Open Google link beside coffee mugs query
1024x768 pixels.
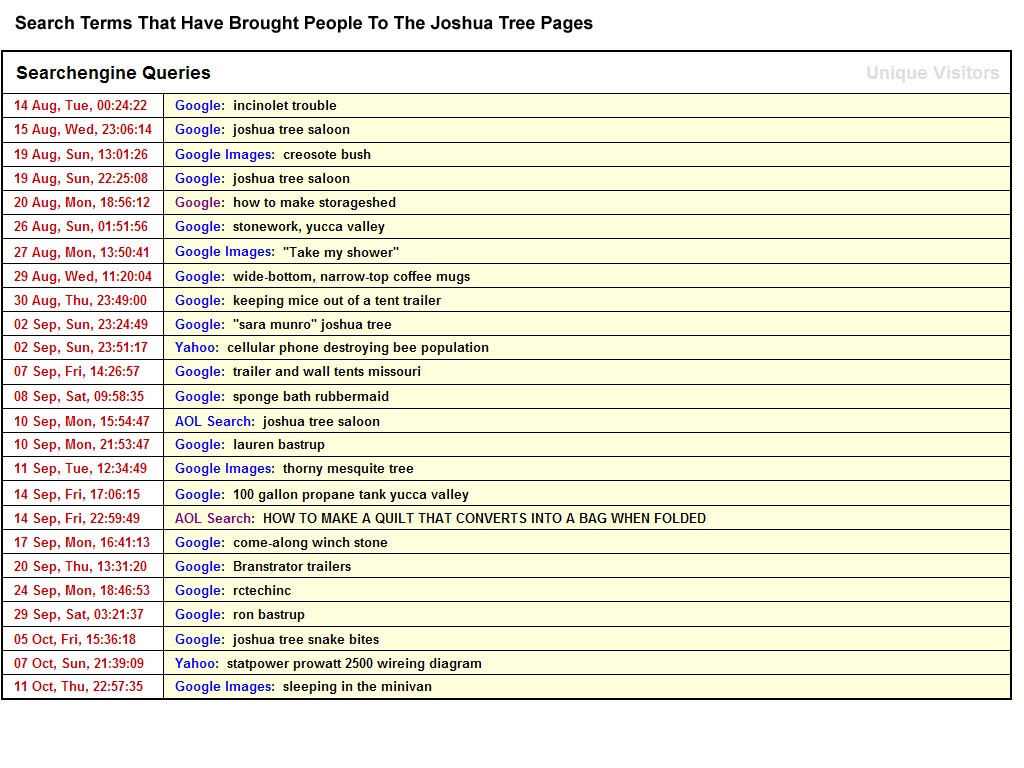[198, 277]
